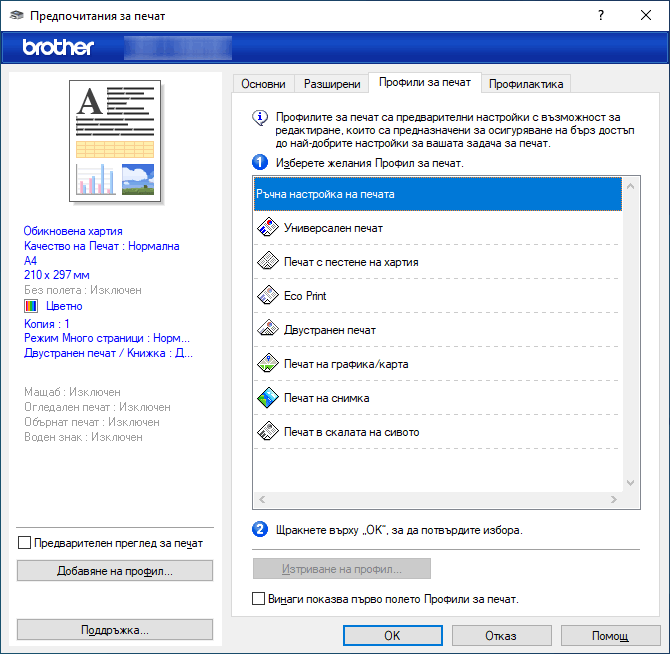Click the Изтриване на профил button
The image size is (670, 654).
coord(341,569)
